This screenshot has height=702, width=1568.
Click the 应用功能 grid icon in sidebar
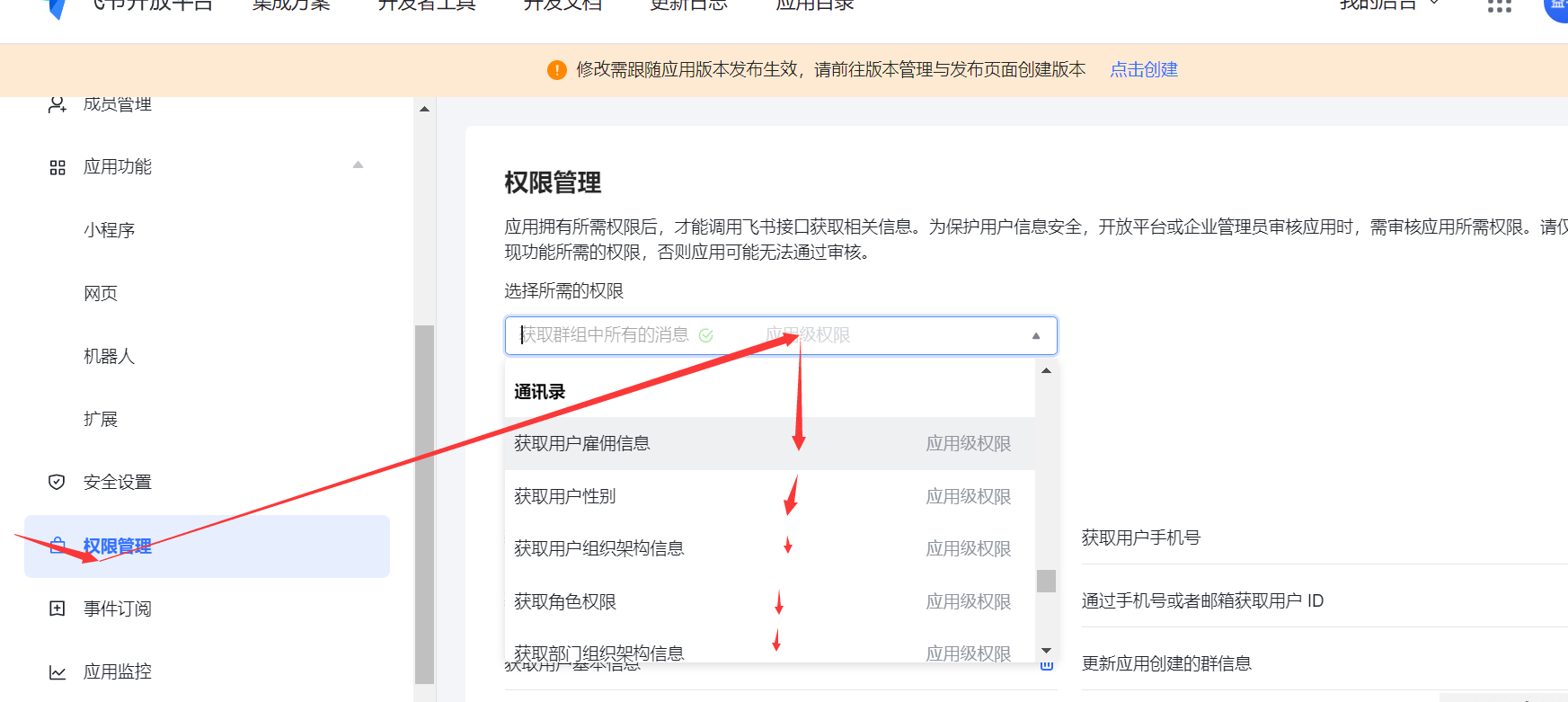(58, 167)
